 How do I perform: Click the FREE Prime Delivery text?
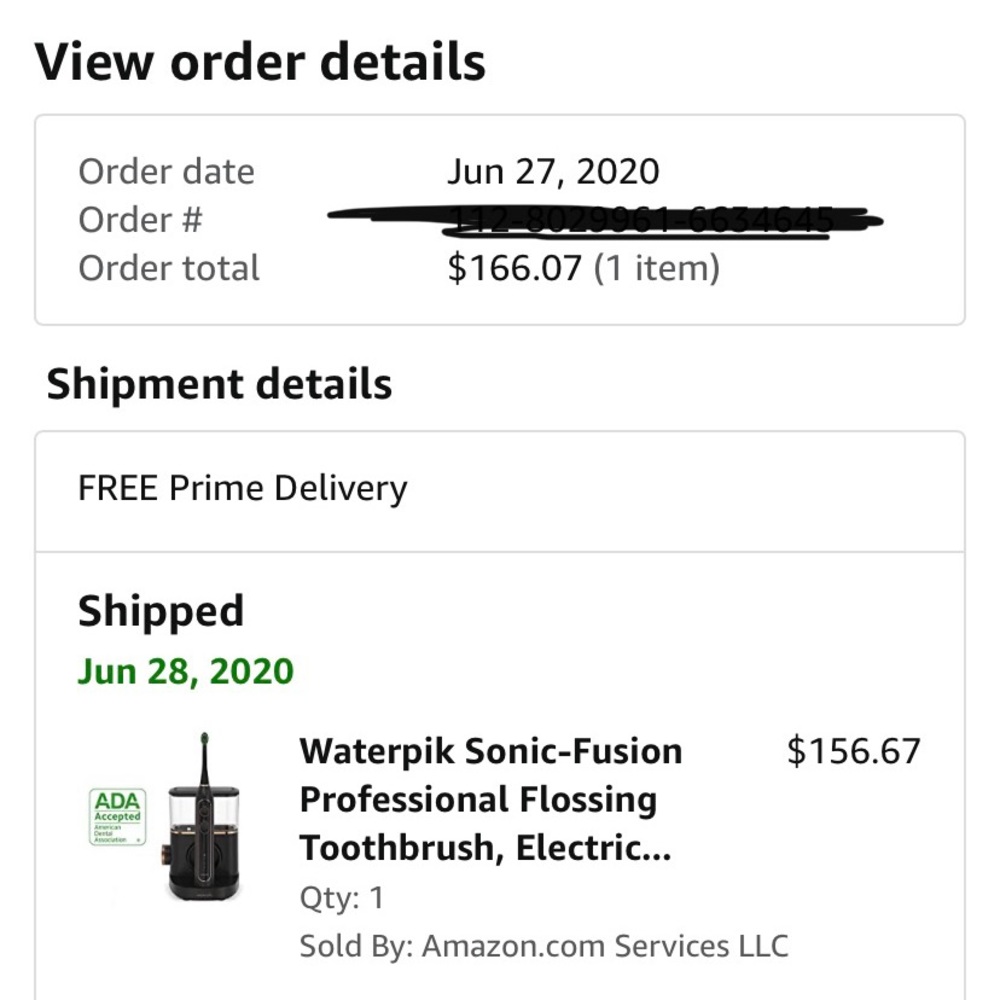242,487
